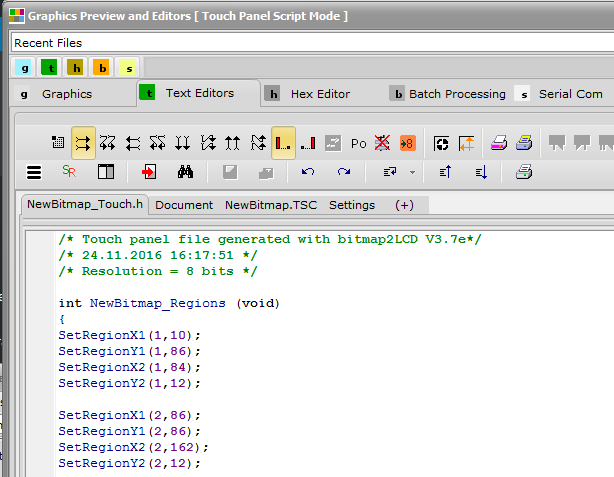Click the orange 'b' shortcut button

click(x=103, y=68)
